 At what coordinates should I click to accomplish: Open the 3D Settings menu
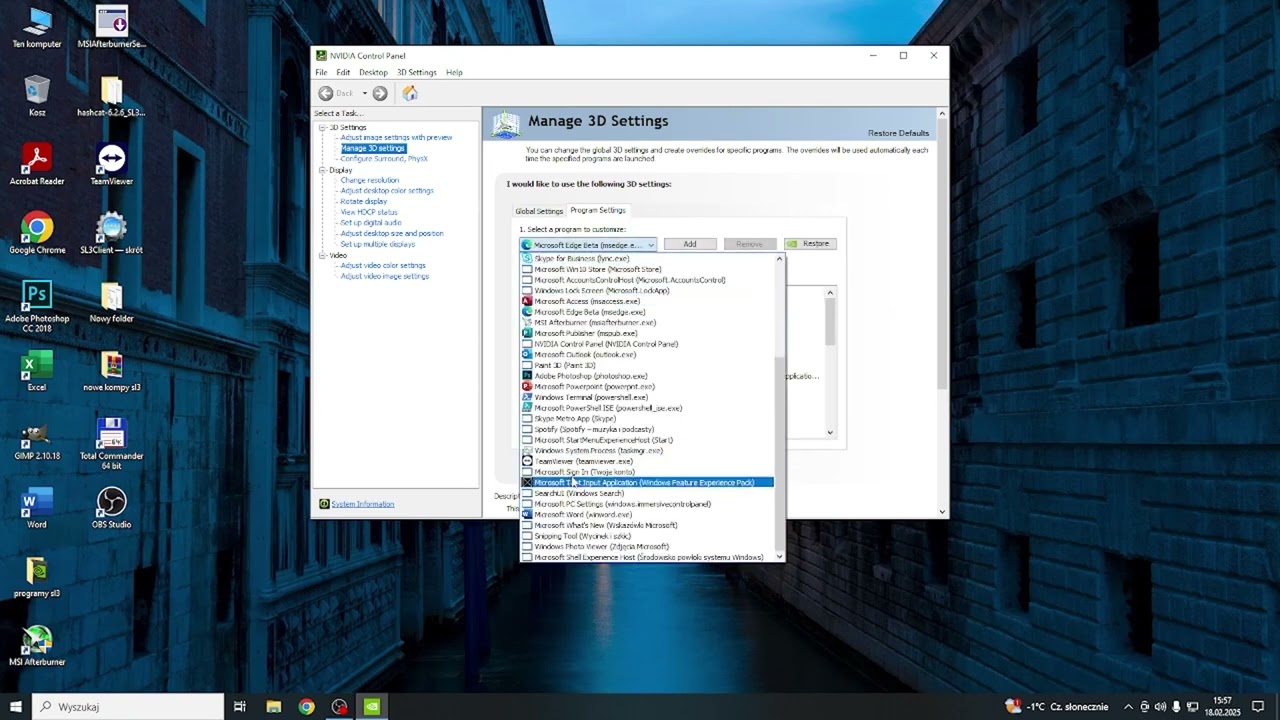417,72
